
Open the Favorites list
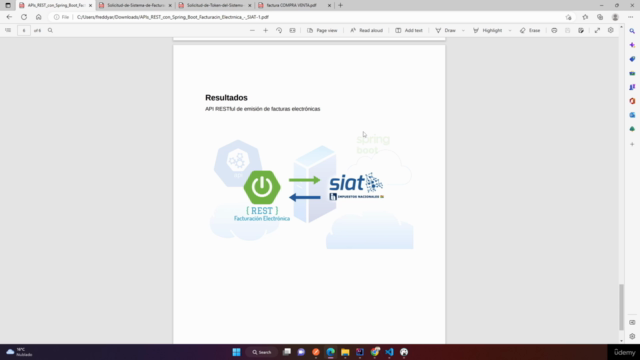pyautogui.click(x=585, y=17)
